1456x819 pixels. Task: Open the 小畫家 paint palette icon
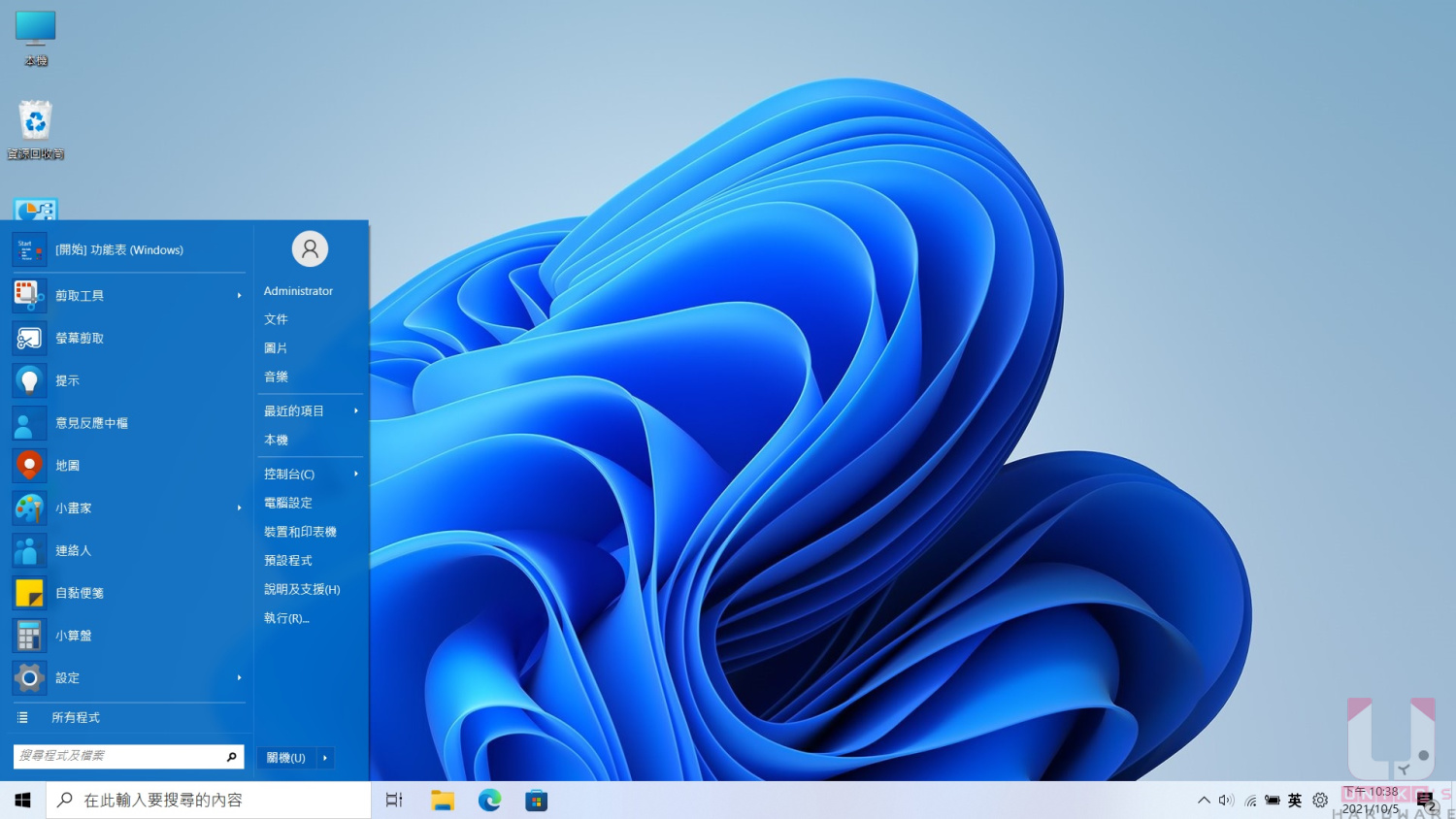pos(29,508)
